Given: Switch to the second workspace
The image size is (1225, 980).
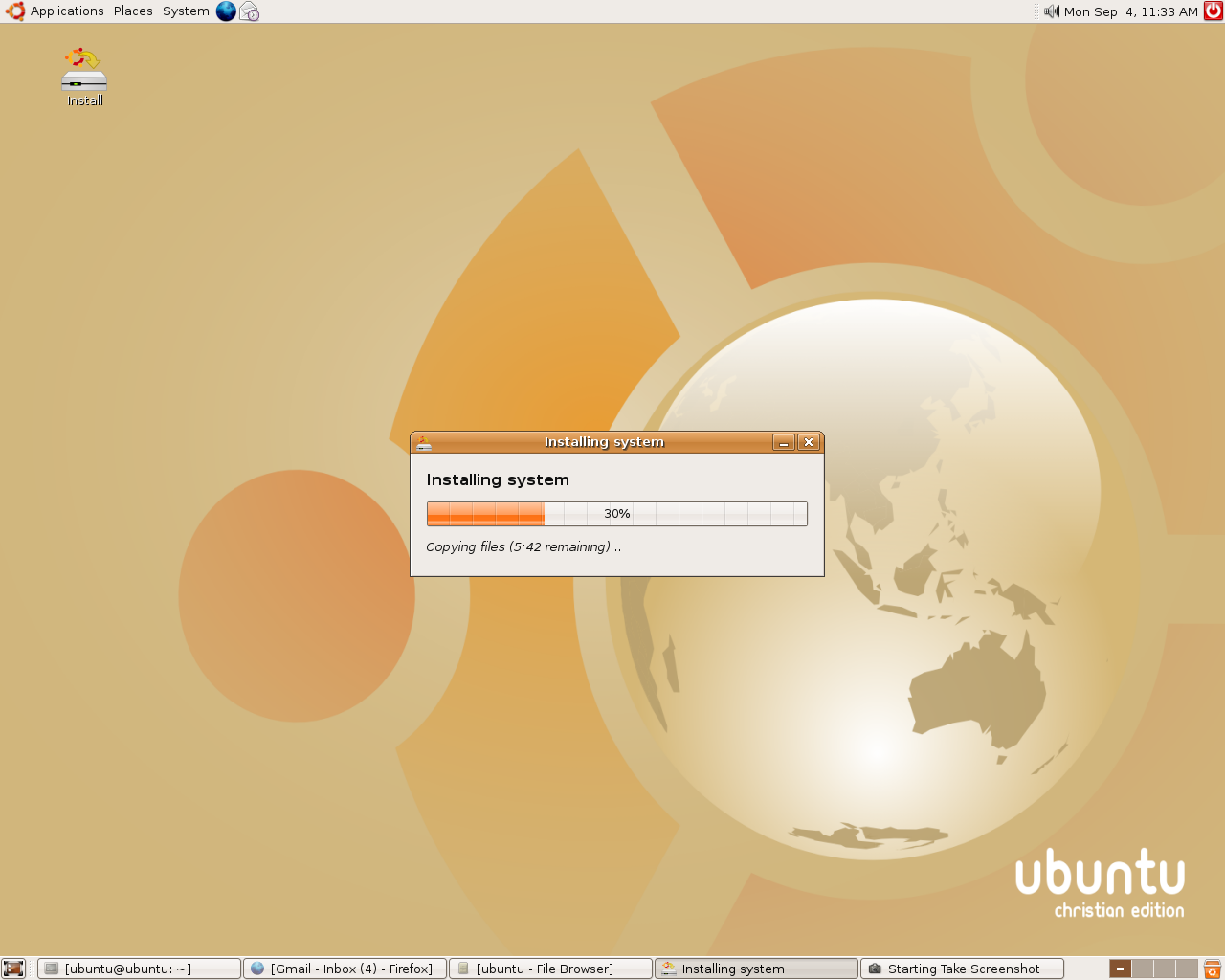Looking at the screenshot, I should 1143,969.
